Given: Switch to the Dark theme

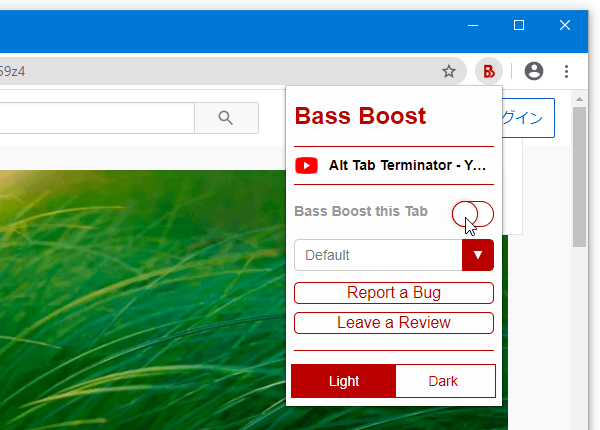Looking at the screenshot, I should click(445, 381).
